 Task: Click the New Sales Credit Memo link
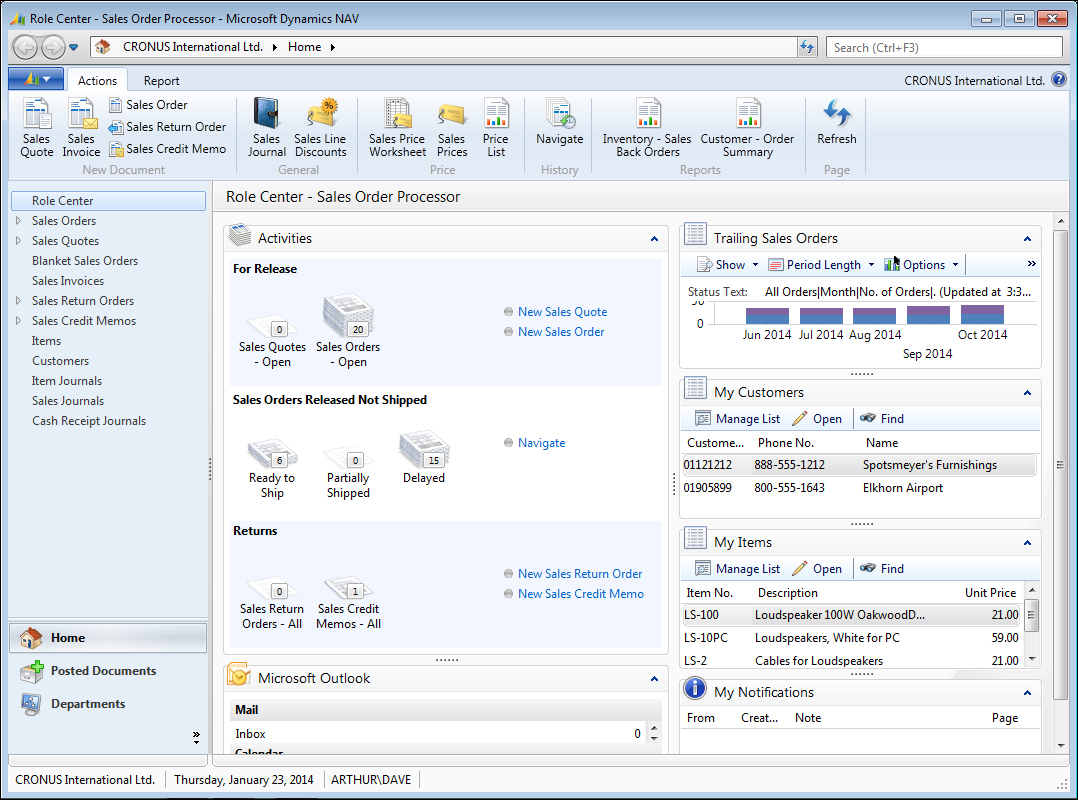click(x=581, y=593)
